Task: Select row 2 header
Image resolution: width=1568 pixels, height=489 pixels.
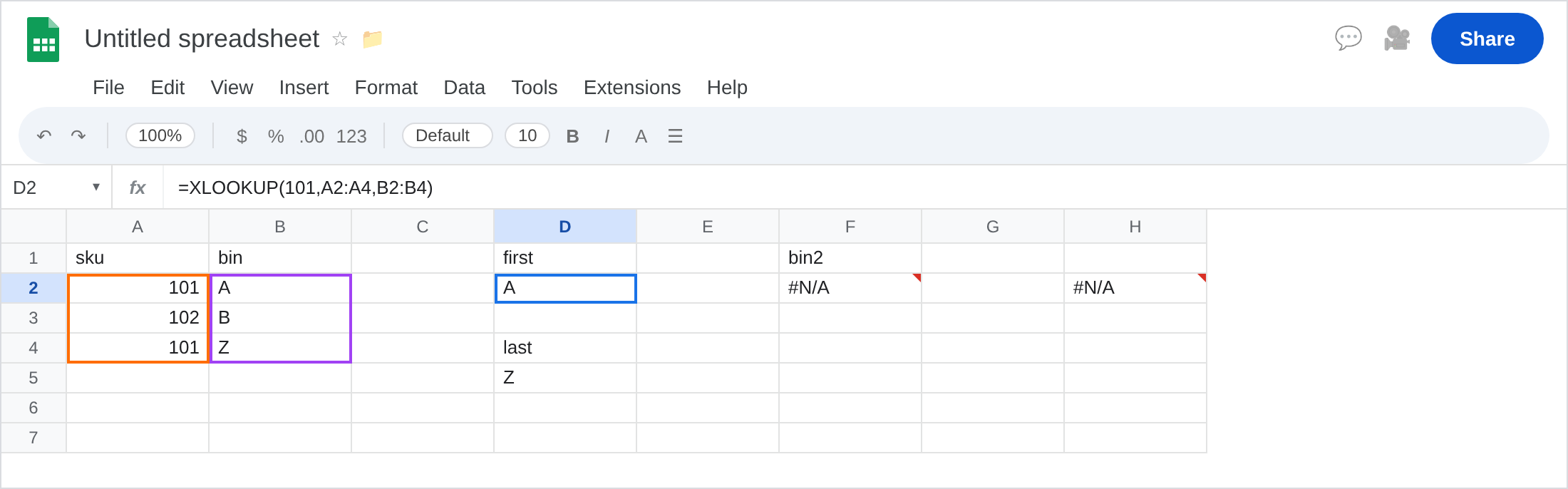Action: pos(33,288)
